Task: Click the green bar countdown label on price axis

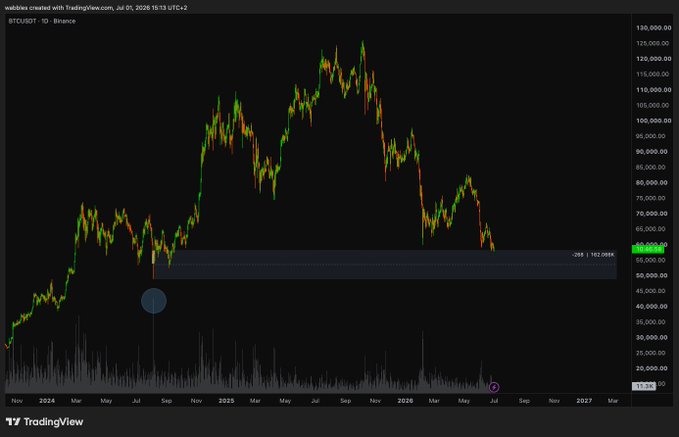Action: [x=648, y=249]
